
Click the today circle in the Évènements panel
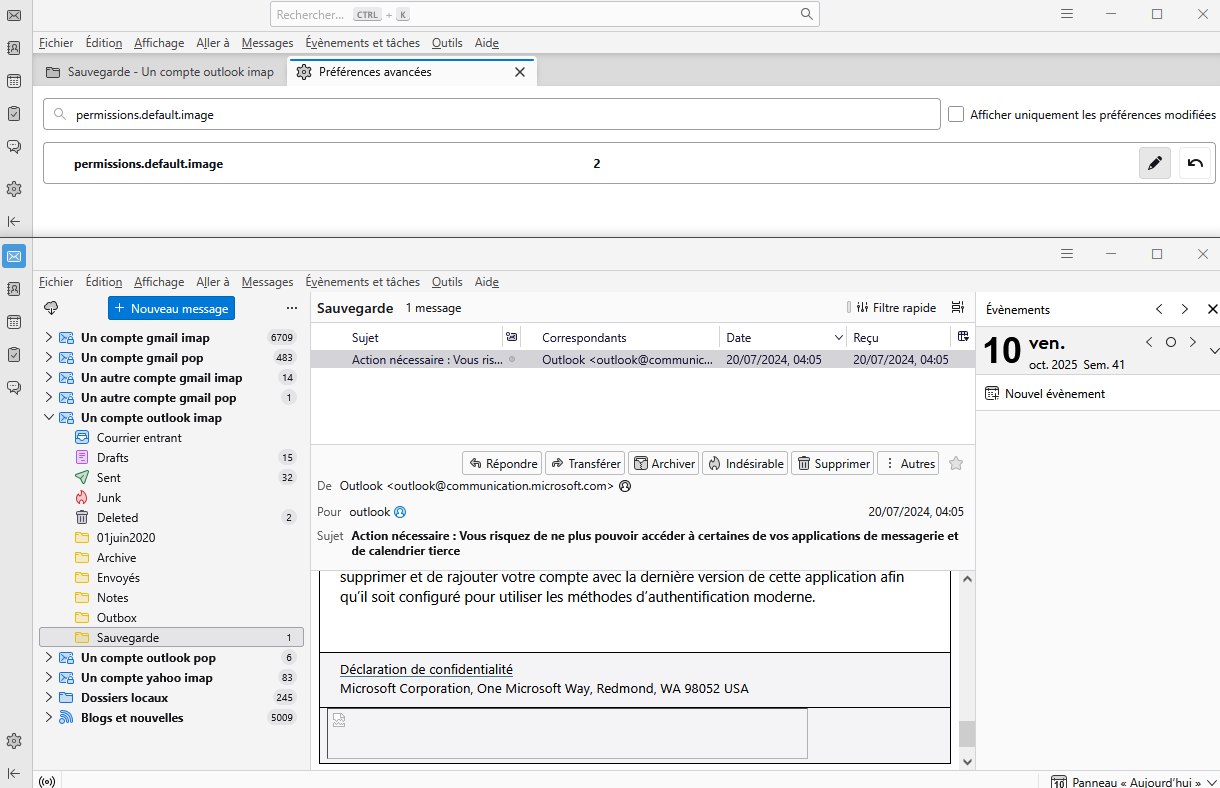pos(1171,343)
